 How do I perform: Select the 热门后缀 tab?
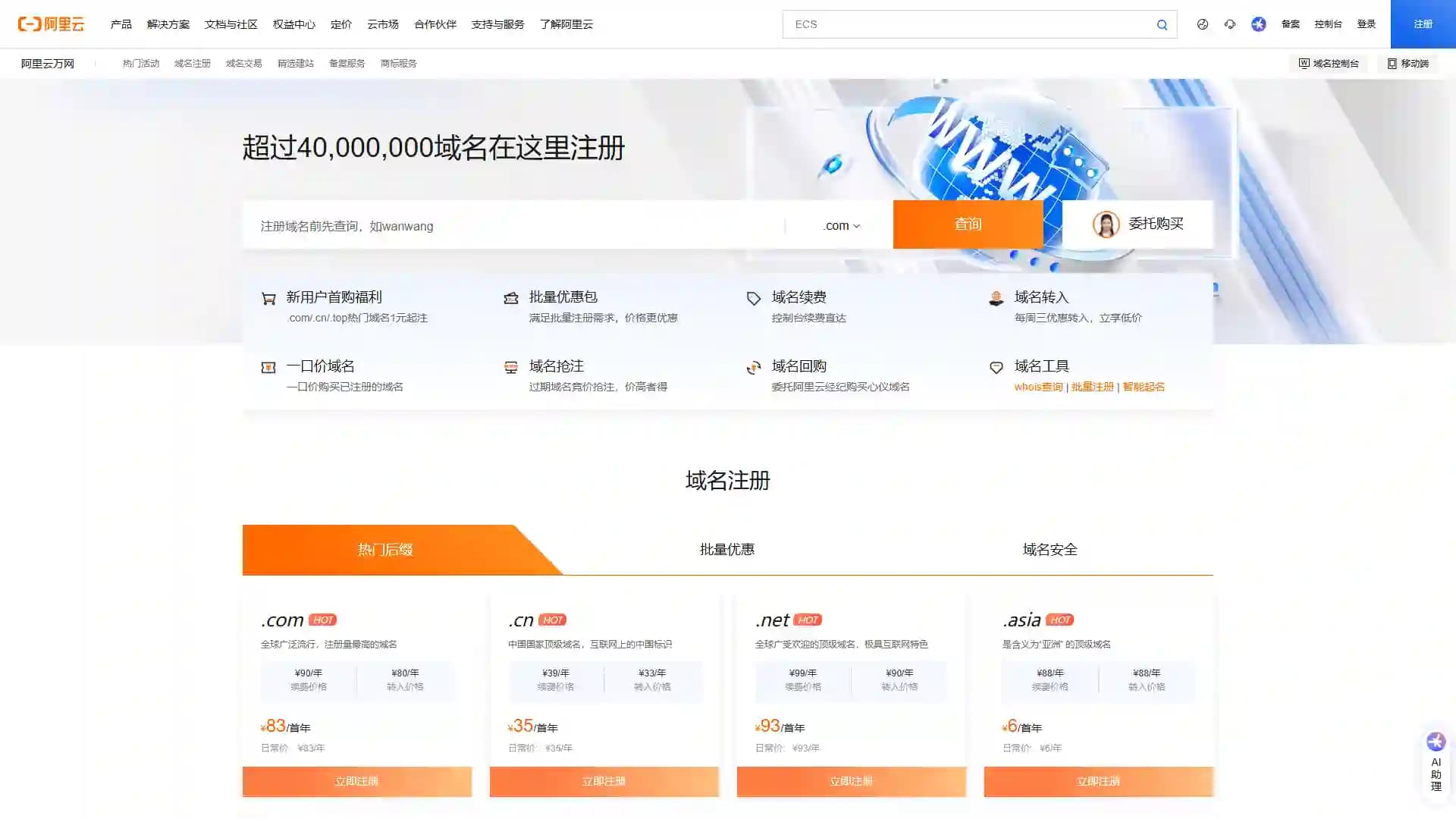(x=385, y=550)
